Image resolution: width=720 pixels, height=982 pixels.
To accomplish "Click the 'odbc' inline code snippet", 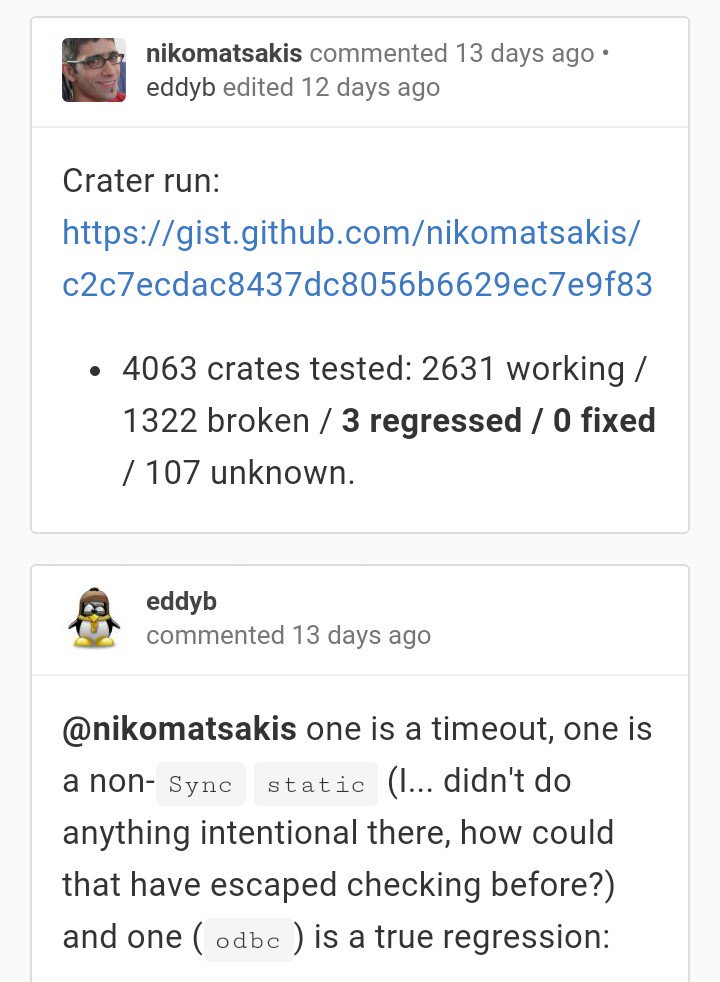I will 247,939.
